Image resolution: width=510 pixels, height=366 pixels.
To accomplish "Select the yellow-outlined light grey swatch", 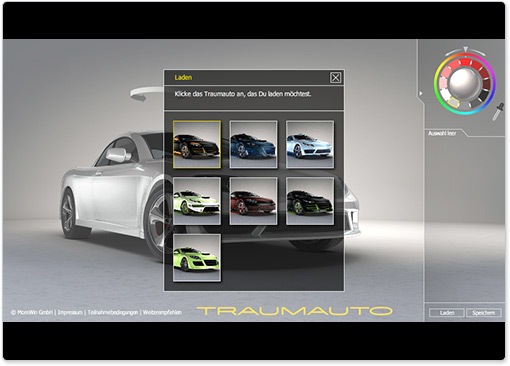I will (x=453, y=103).
